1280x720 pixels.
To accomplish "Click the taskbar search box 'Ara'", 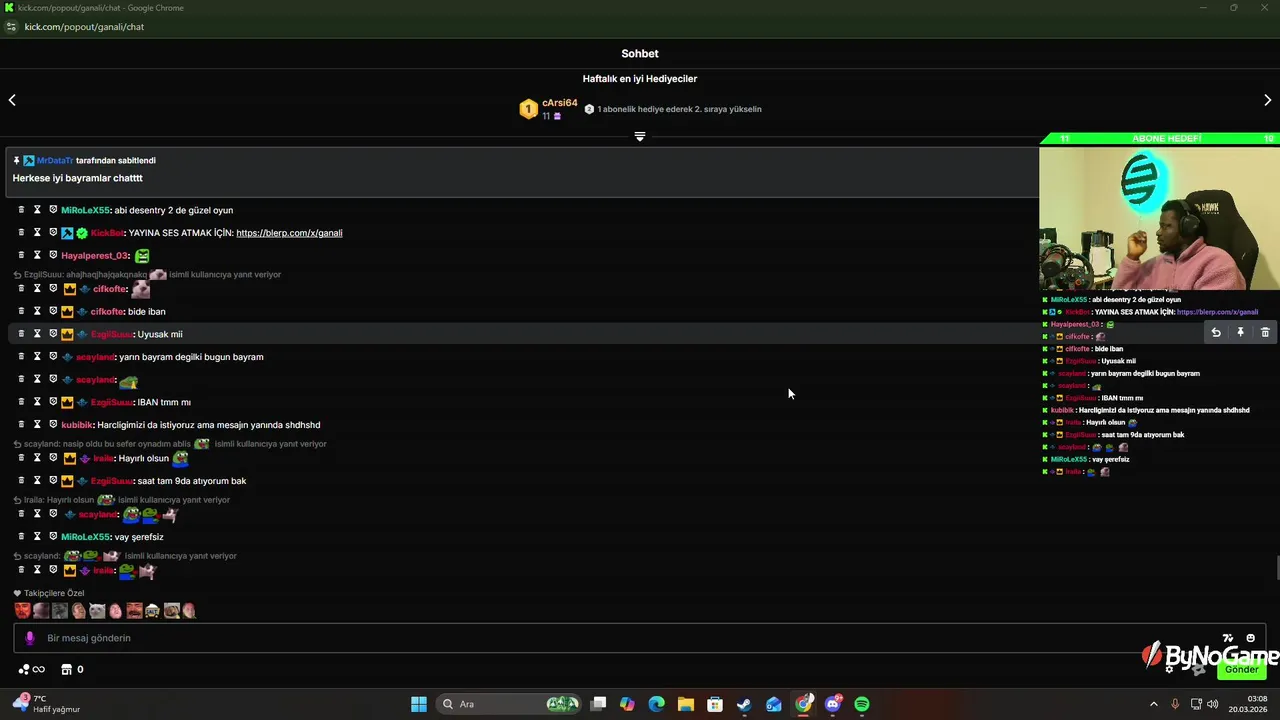I will click(510, 704).
